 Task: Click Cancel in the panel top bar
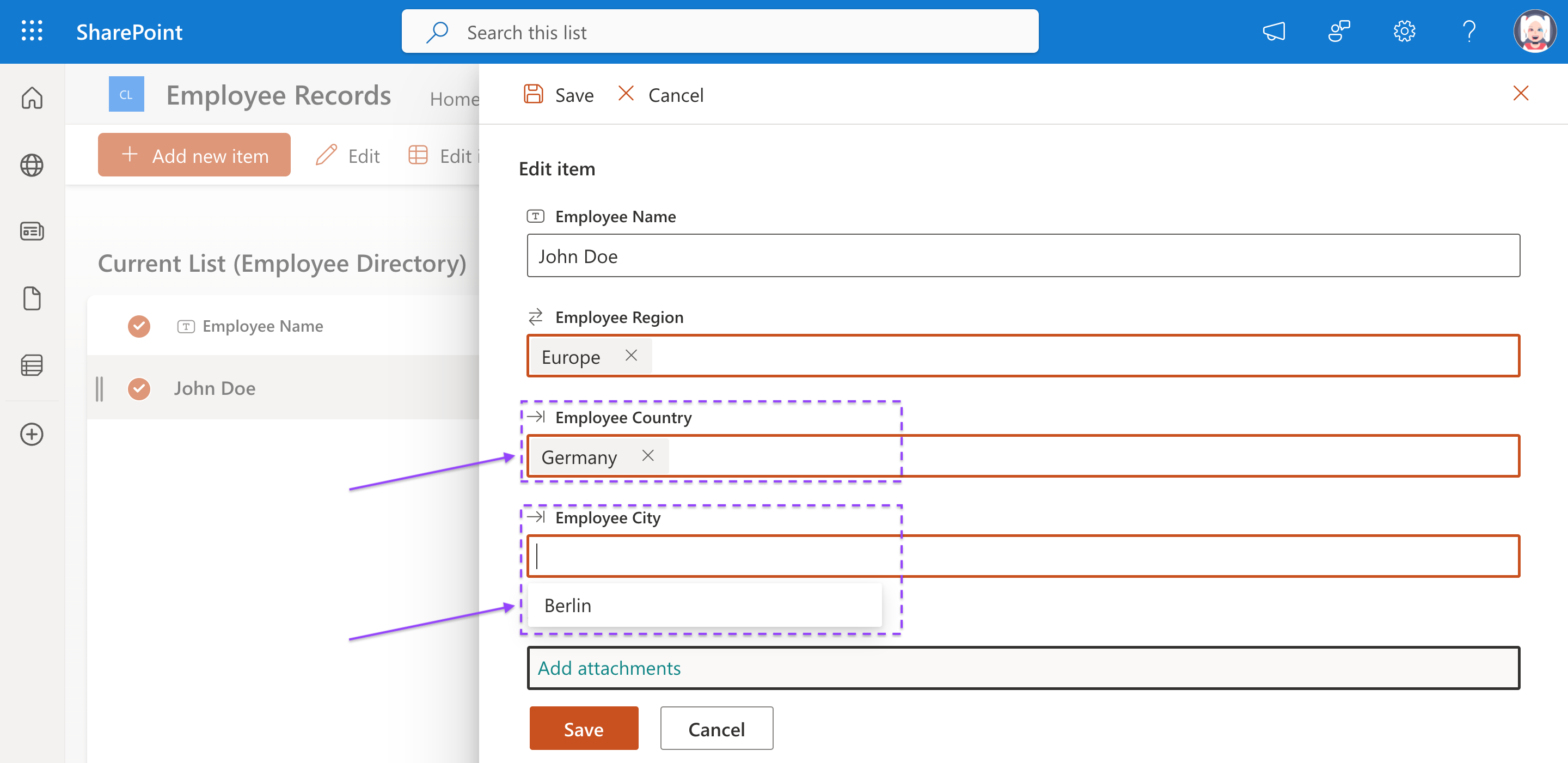(660, 95)
